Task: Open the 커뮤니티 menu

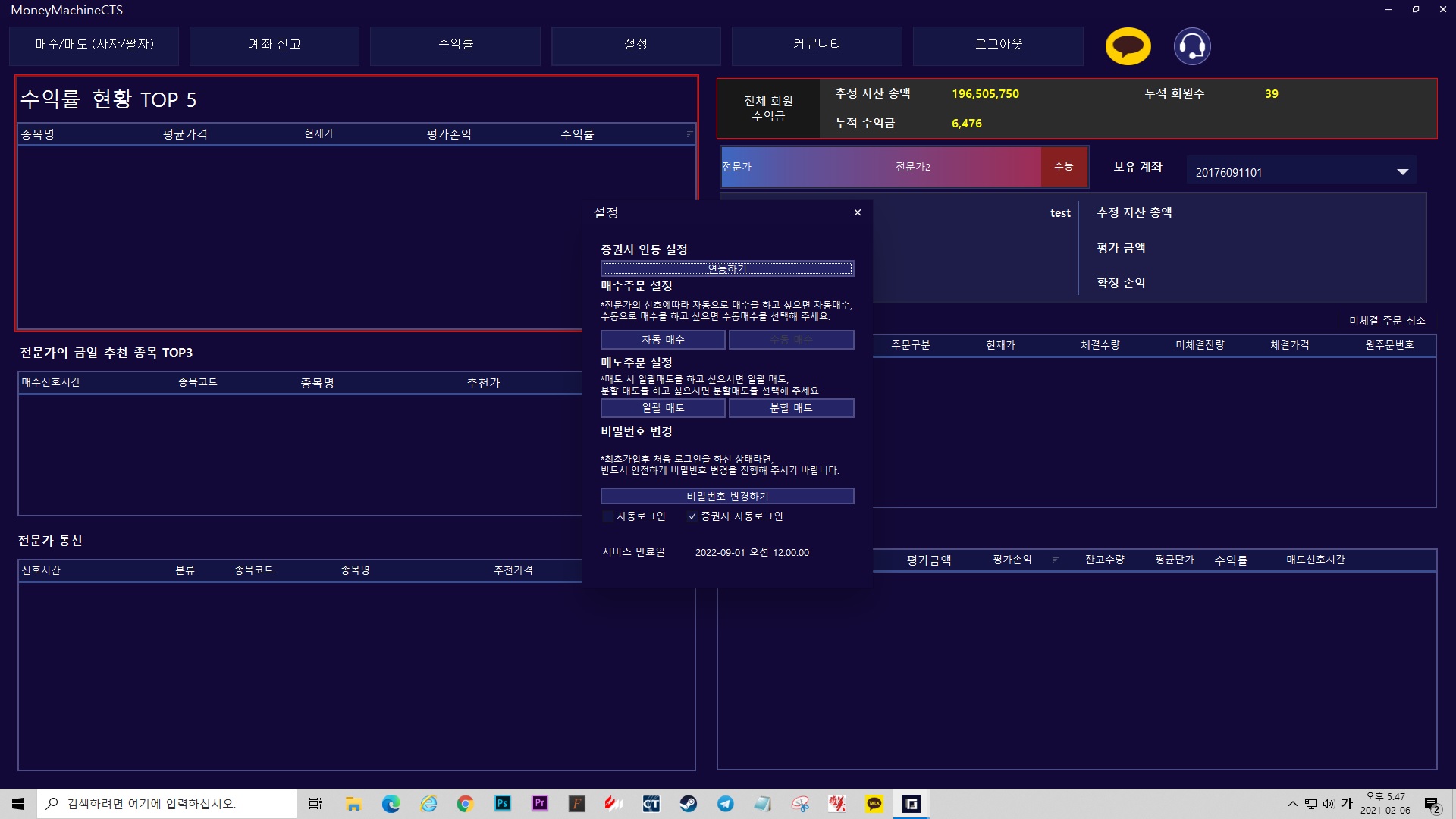Action: pos(817,45)
